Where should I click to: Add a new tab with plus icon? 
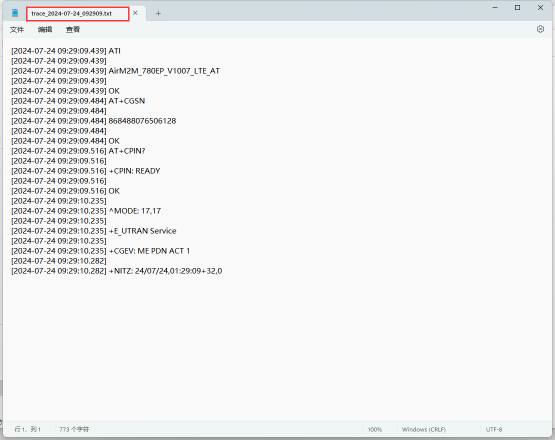tap(158, 13)
